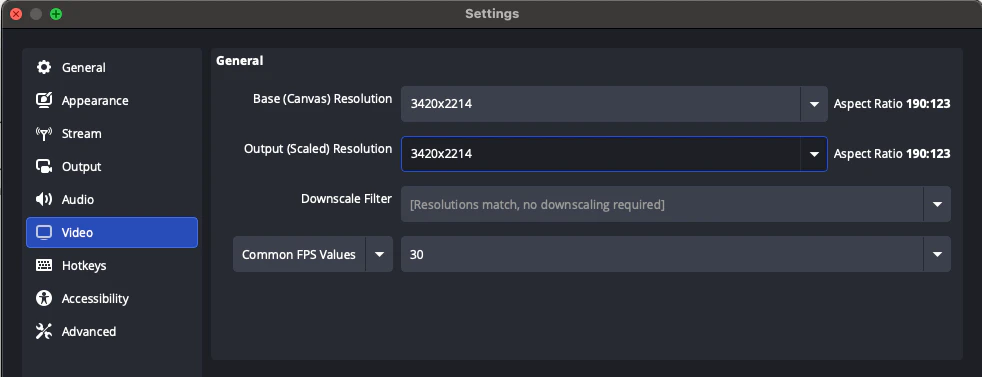Click Output Resolution 3420x2214 text field

pos(601,154)
